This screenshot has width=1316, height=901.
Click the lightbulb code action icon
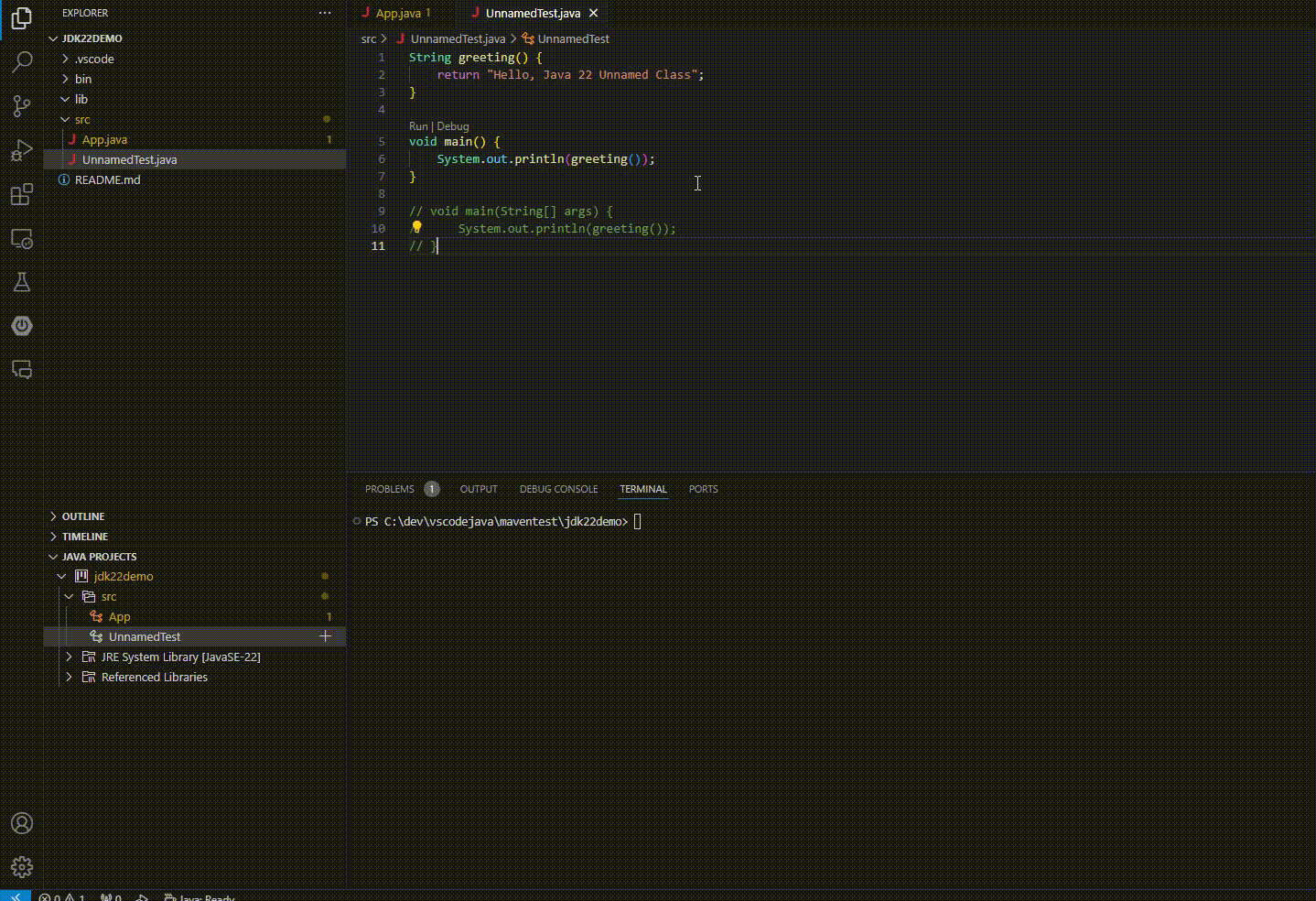416,227
